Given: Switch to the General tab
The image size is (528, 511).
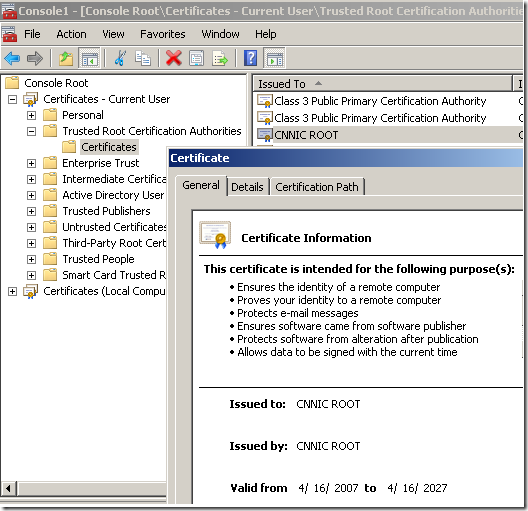Looking at the screenshot, I should (x=201, y=185).
